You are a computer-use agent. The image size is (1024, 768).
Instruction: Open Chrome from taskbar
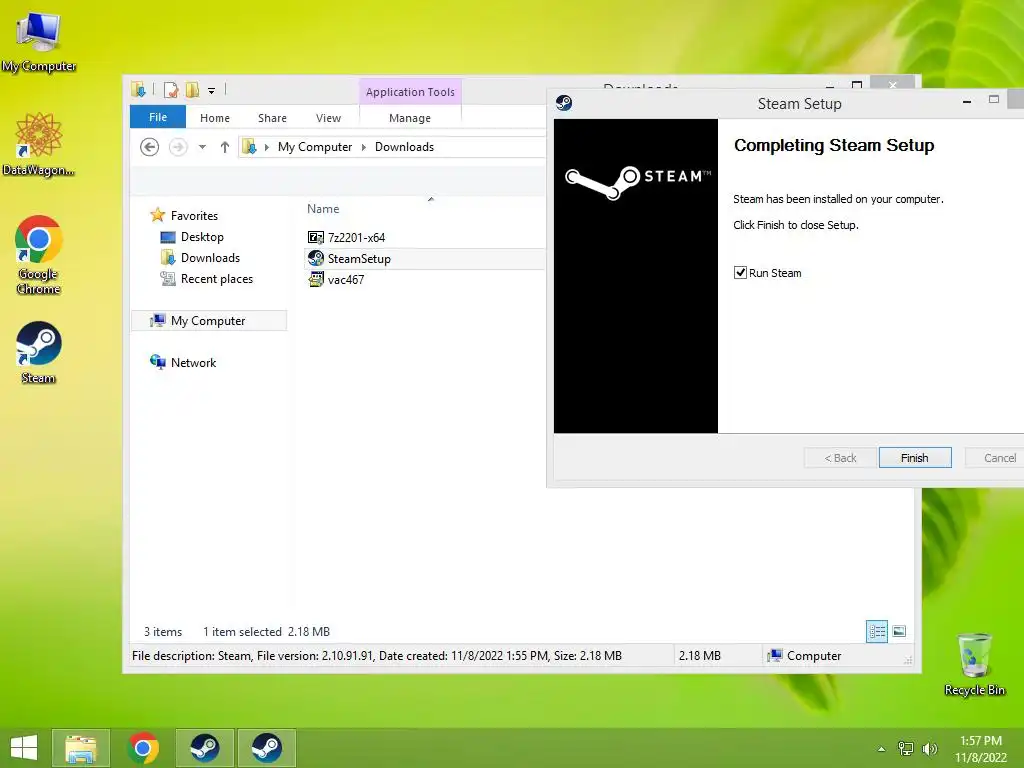tap(143, 748)
